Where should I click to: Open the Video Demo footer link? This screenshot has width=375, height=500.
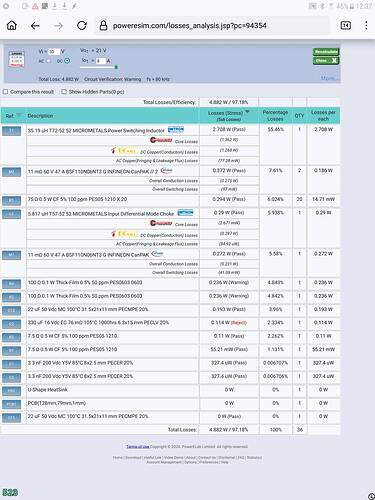point(173,457)
